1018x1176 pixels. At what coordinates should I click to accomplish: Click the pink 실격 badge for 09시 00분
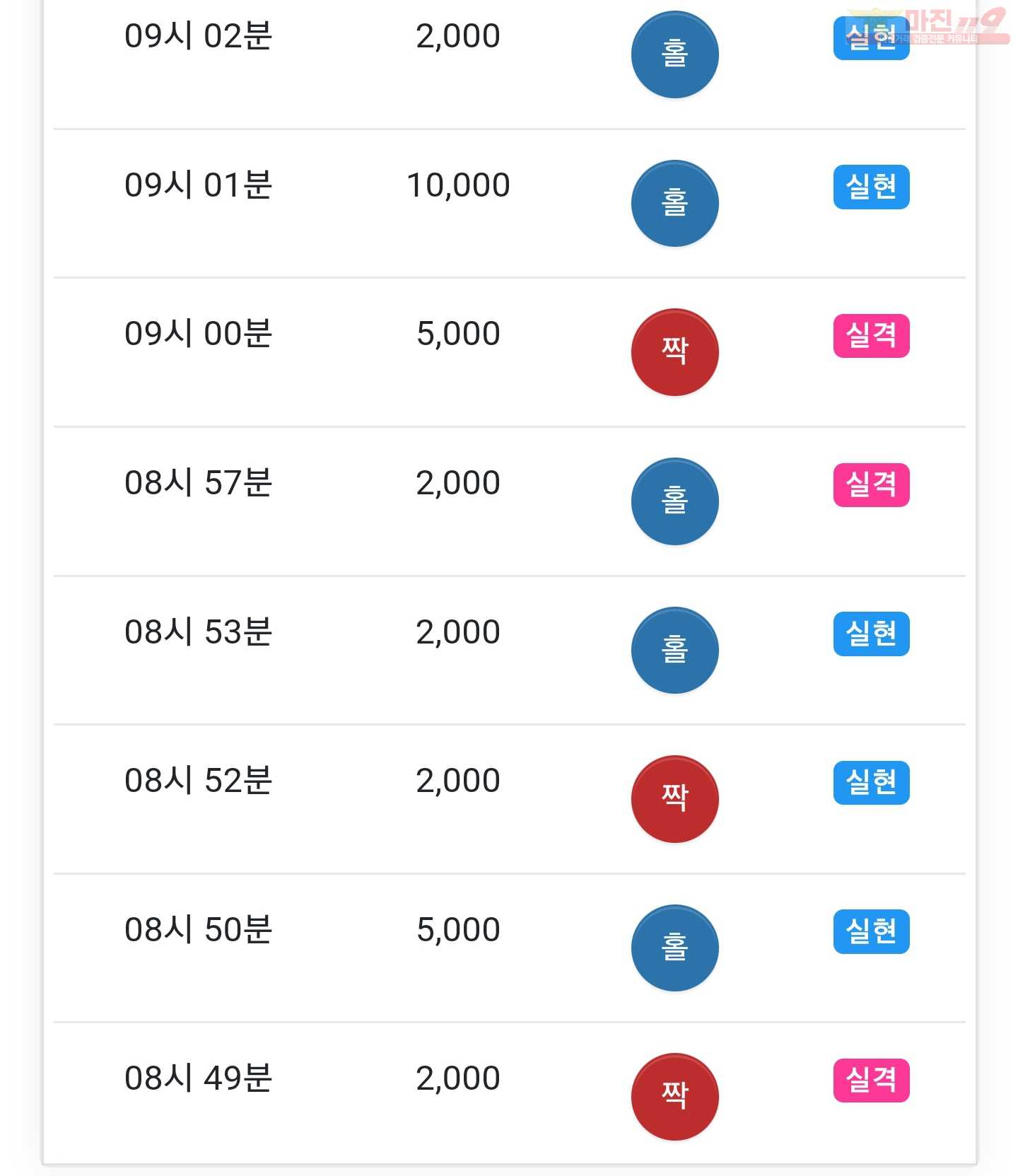click(871, 336)
